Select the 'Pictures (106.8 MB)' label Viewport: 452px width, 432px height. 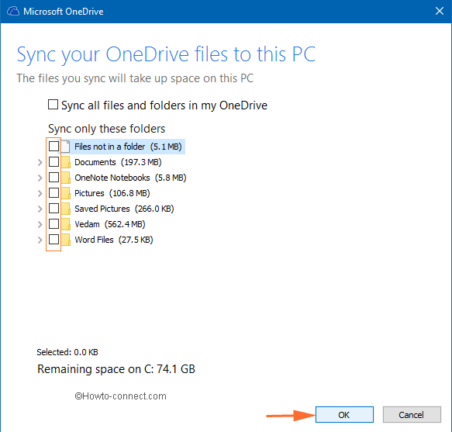[x=112, y=193]
